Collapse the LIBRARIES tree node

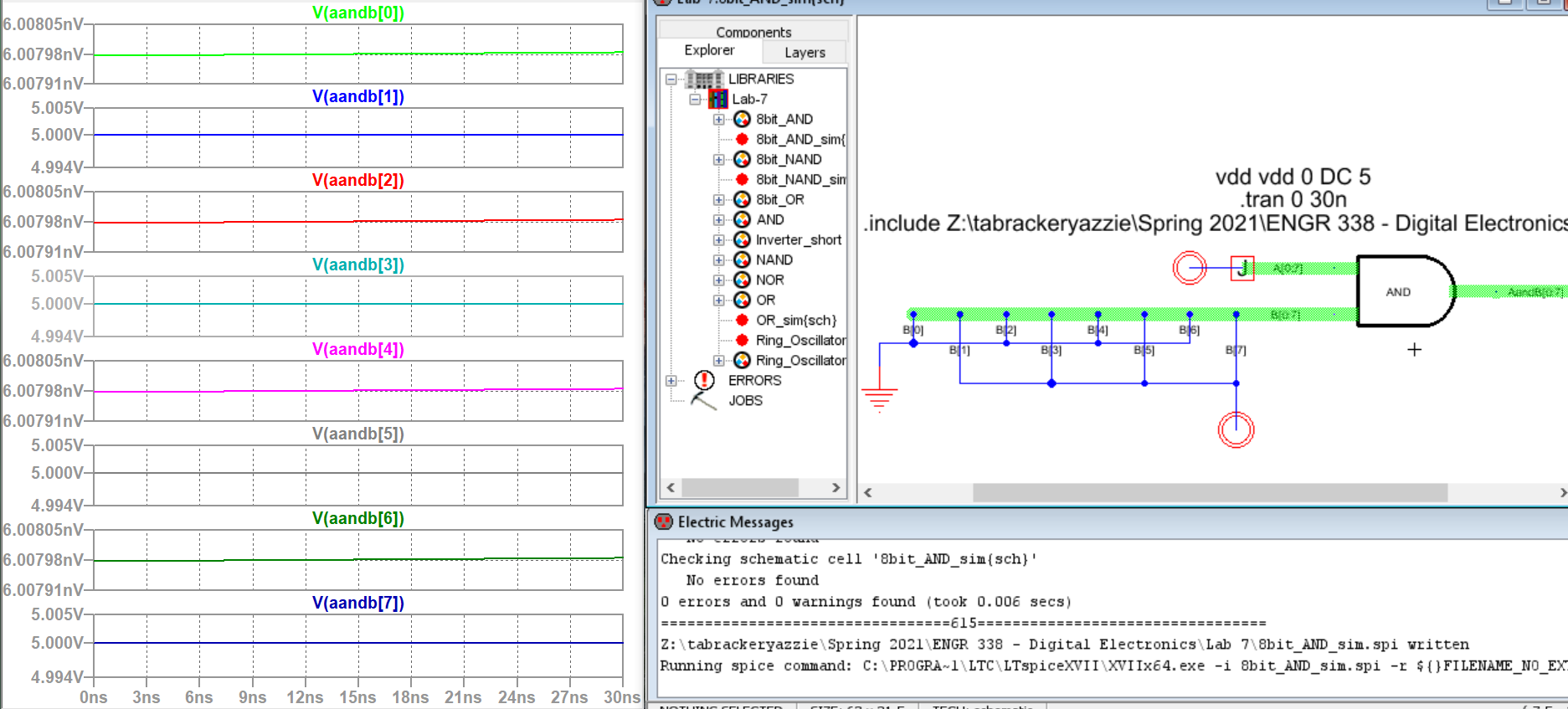point(671,80)
